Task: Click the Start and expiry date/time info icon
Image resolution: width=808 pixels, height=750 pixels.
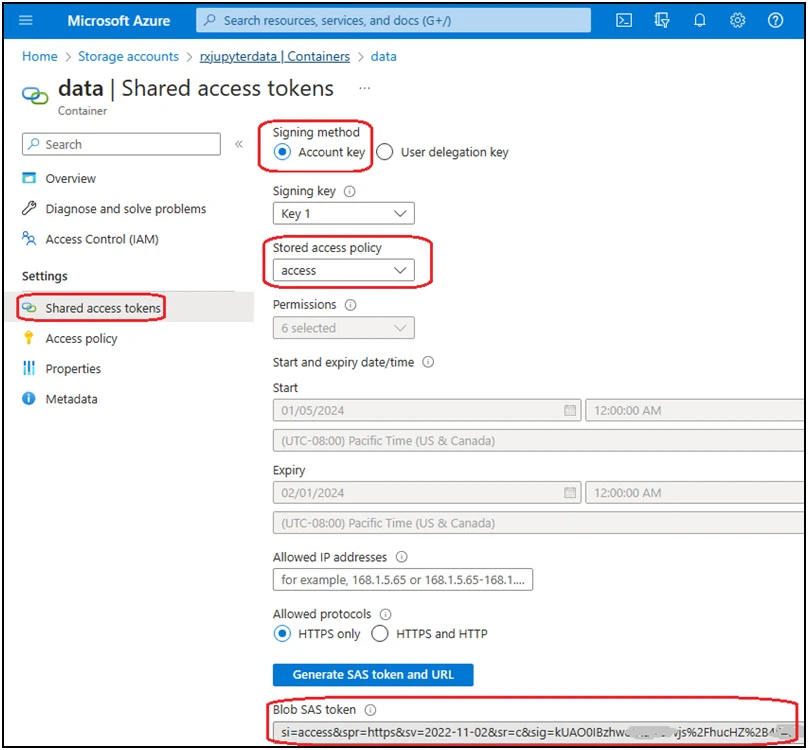Action: [428, 362]
